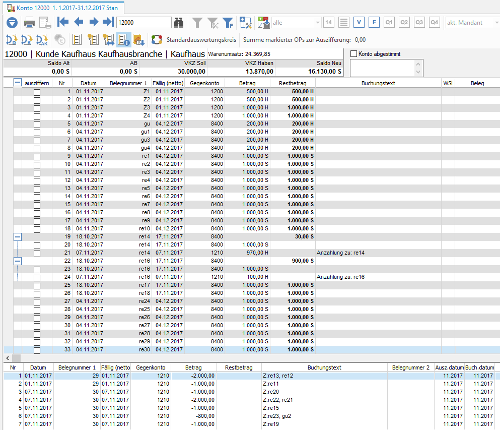The height and width of the screenshot is (430, 500).
Task: Click the expand/collapse plus-minus icon
Action: coord(246,23)
